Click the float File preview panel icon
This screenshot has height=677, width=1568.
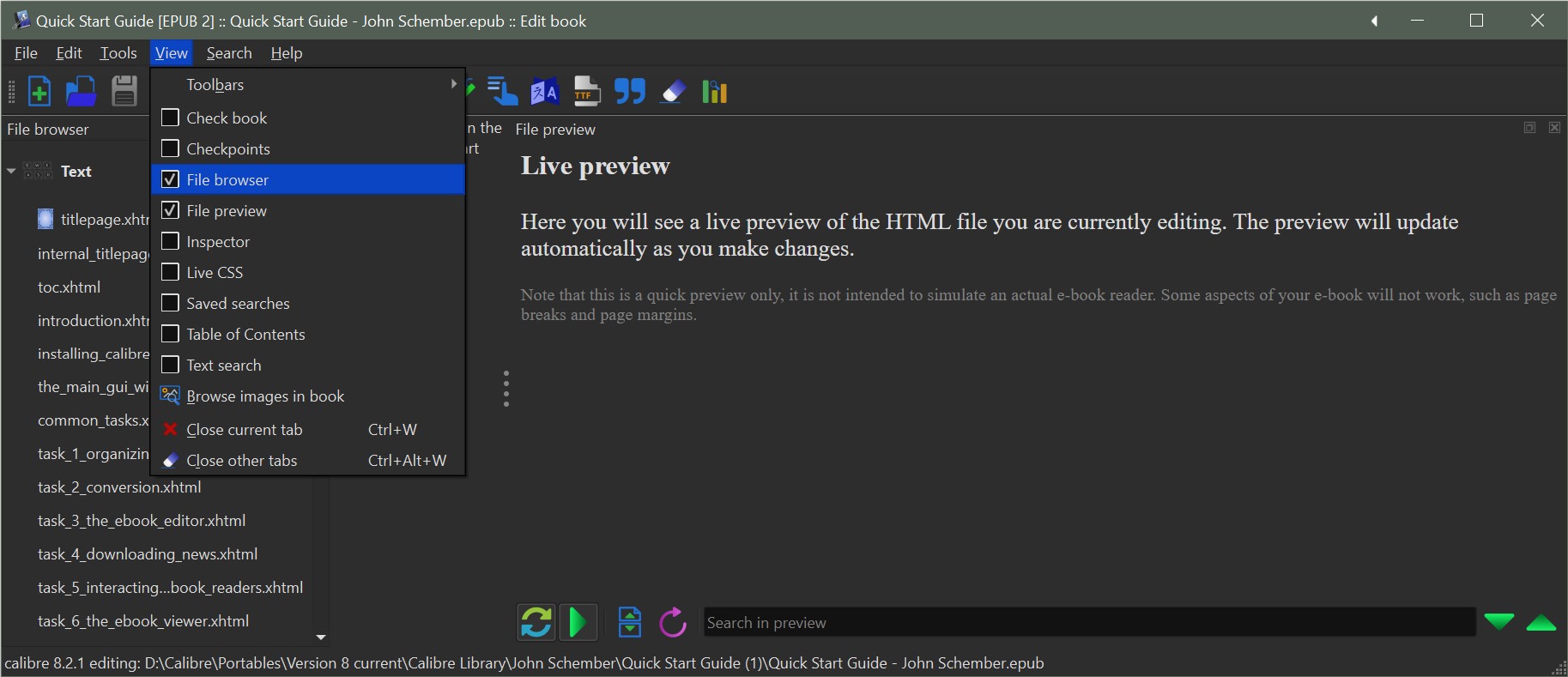pos(1529,128)
